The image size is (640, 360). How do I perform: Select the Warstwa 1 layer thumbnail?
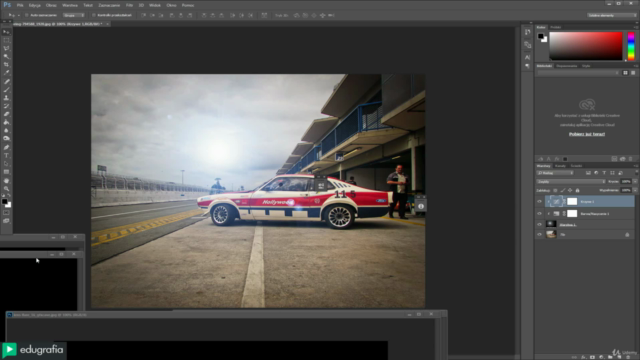[551, 224]
